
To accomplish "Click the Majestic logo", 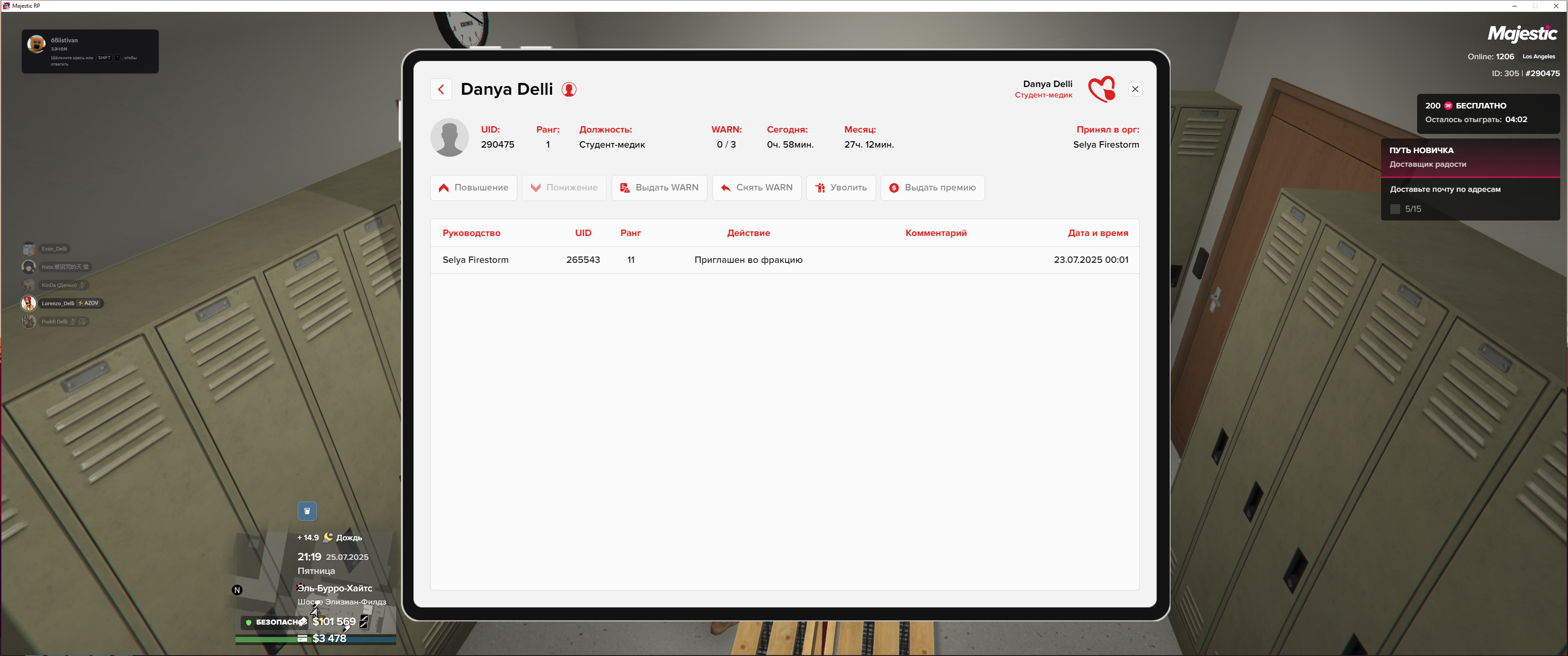I will click(1522, 33).
